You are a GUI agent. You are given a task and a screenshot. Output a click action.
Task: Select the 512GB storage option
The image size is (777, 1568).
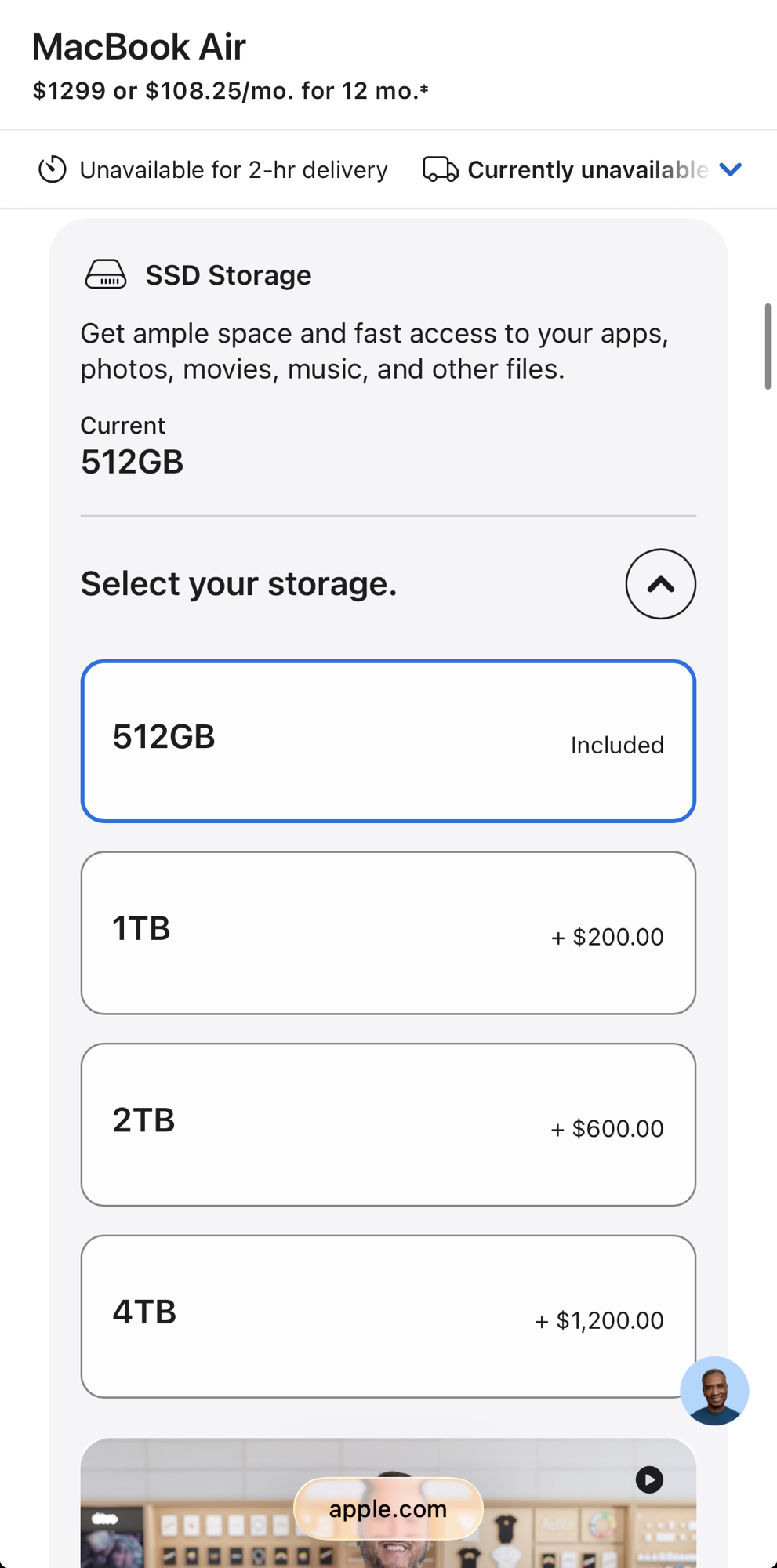coord(388,741)
